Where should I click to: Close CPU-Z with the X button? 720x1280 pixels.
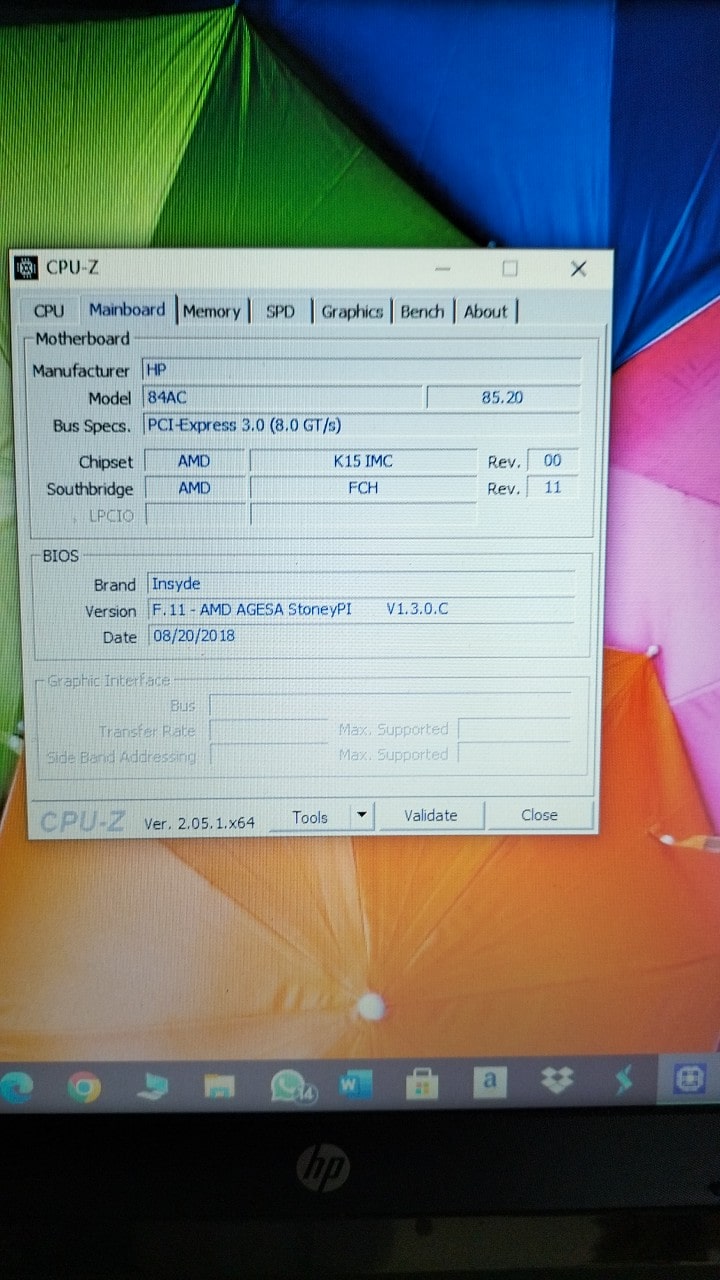point(578,269)
